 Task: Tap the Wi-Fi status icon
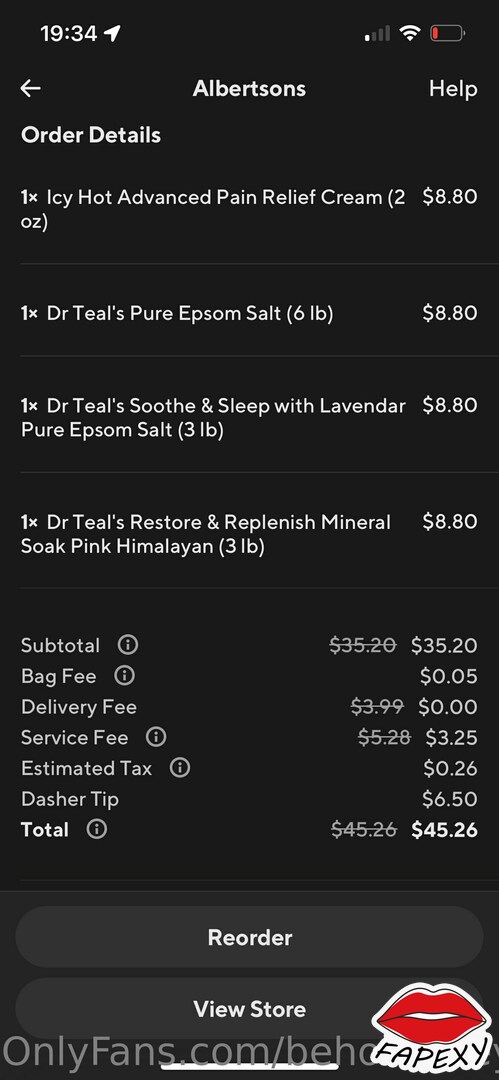coord(410,33)
